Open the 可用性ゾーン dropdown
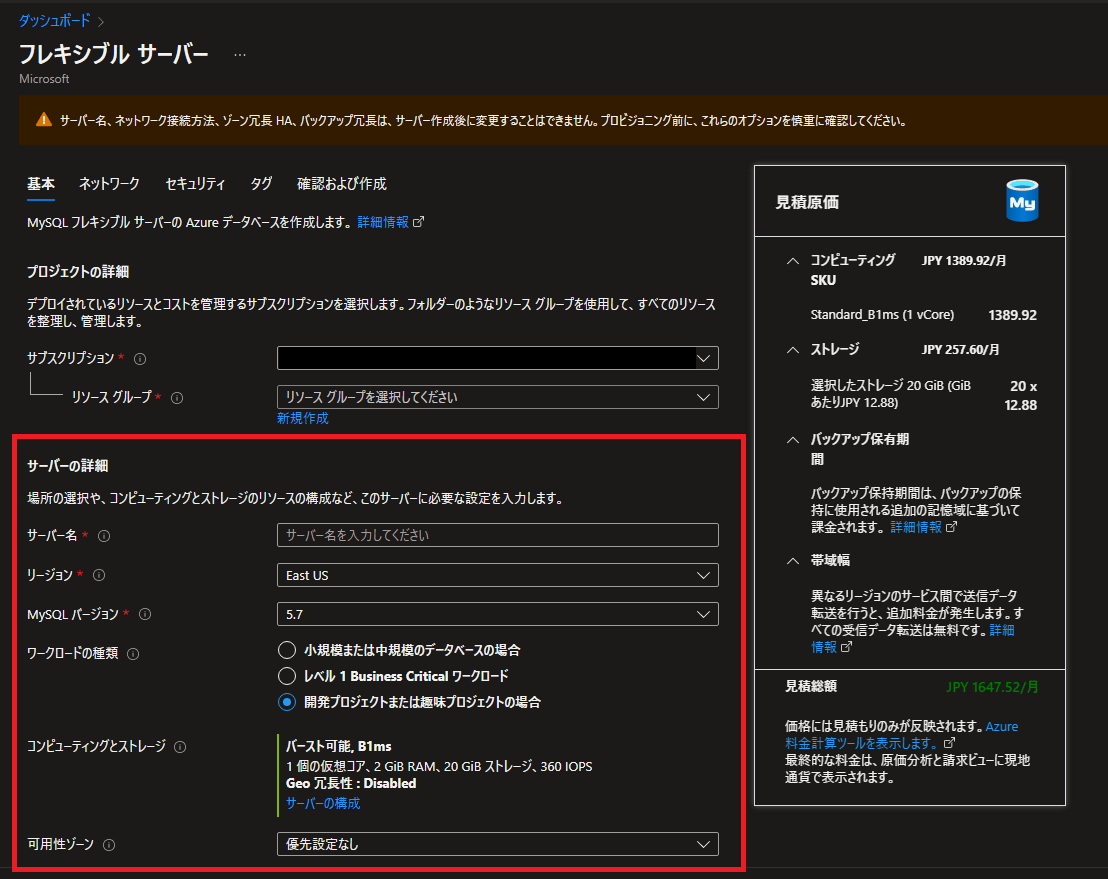The width and height of the screenshot is (1108, 879). [497, 844]
